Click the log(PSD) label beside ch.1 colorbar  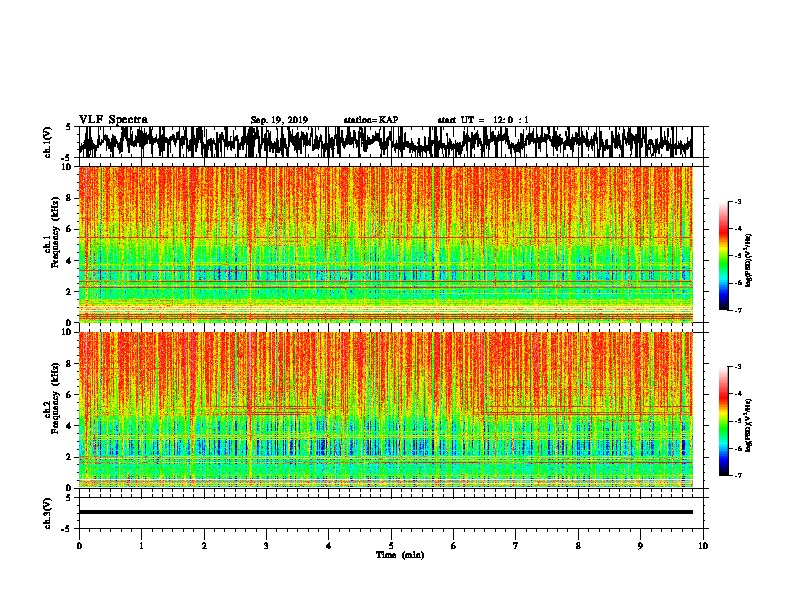pyautogui.click(x=749, y=261)
